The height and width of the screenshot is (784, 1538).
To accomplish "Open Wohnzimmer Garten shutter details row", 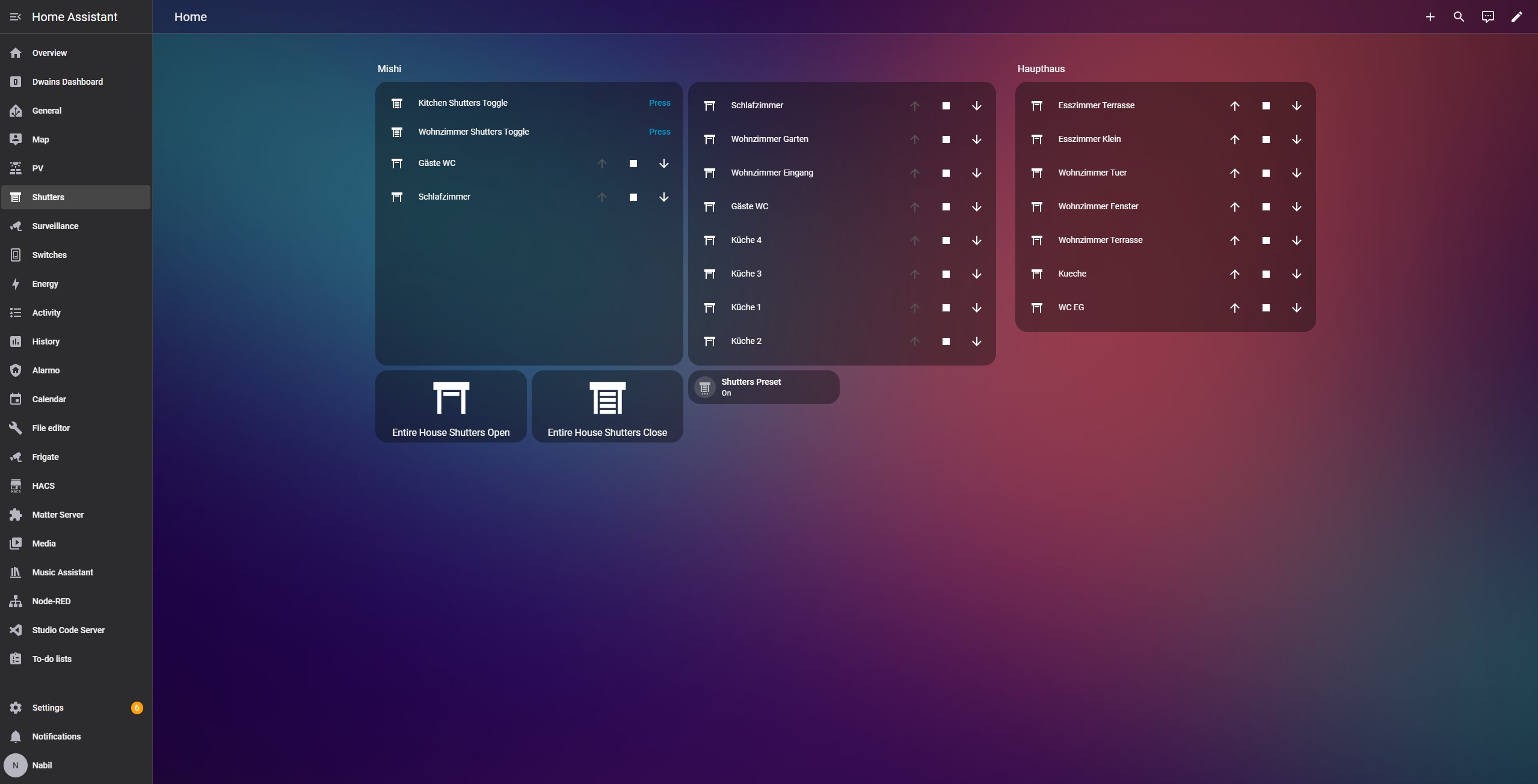I will pyautogui.click(x=769, y=139).
